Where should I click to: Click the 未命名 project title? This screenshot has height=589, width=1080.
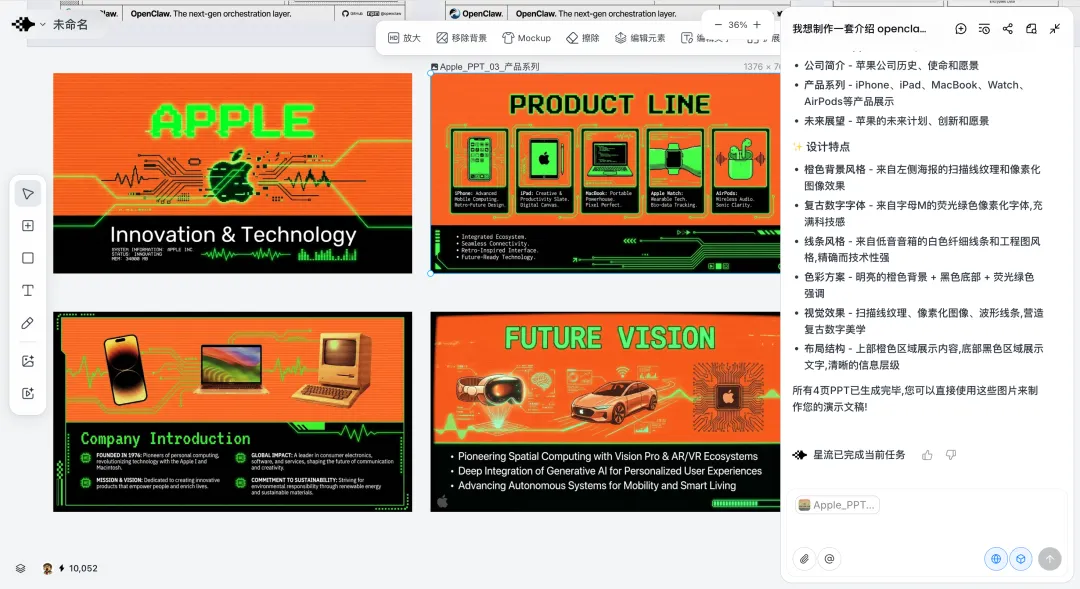click(70, 24)
